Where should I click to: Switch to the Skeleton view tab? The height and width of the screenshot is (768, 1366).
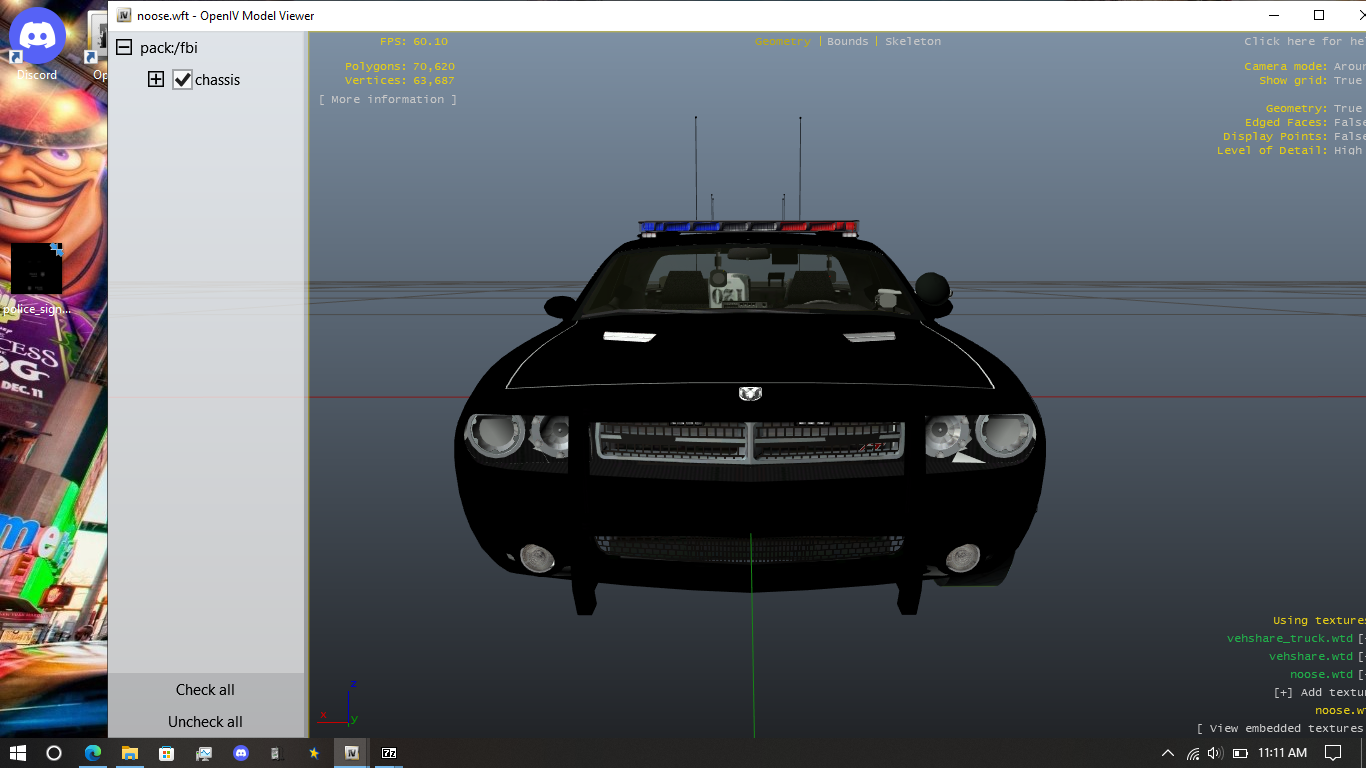912,42
